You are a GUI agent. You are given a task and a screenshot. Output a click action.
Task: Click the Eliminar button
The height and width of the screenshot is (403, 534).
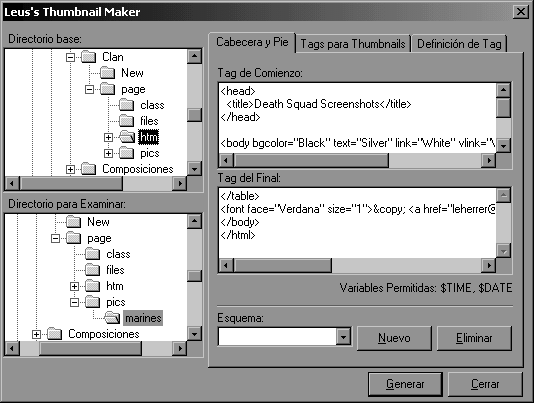[x=474, y=338]
